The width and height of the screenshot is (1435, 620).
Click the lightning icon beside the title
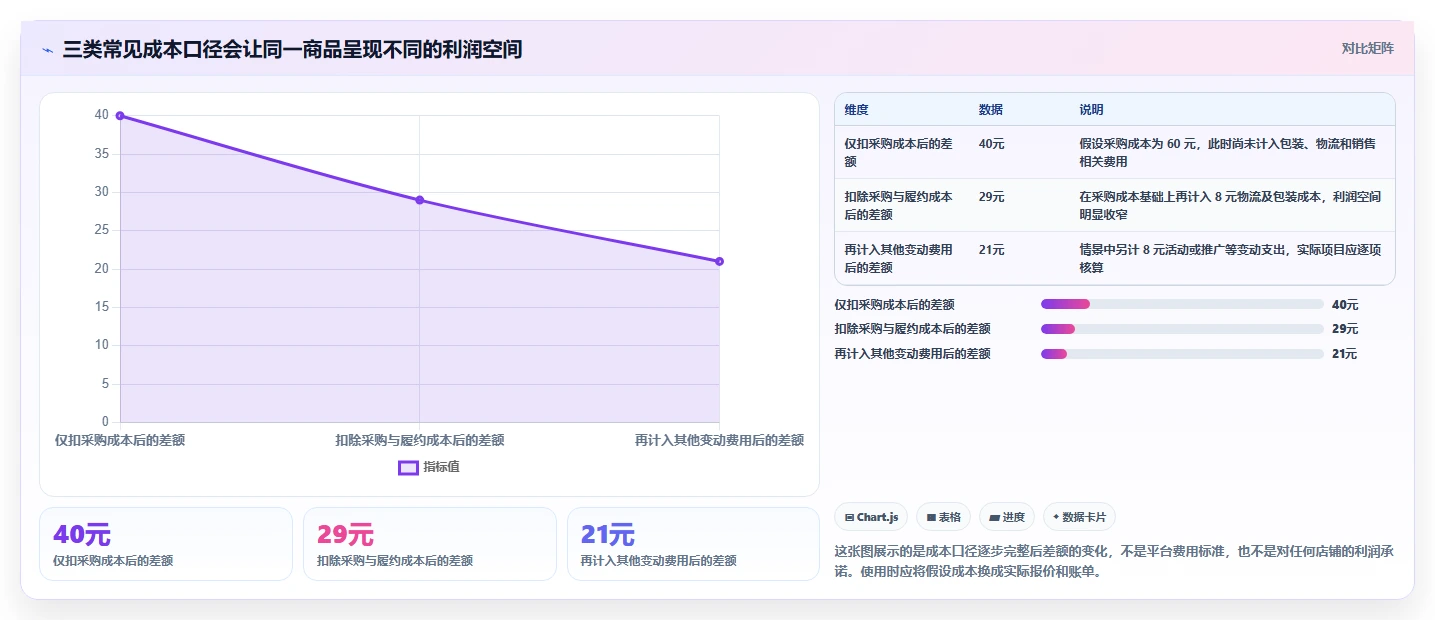click(47, 50)
